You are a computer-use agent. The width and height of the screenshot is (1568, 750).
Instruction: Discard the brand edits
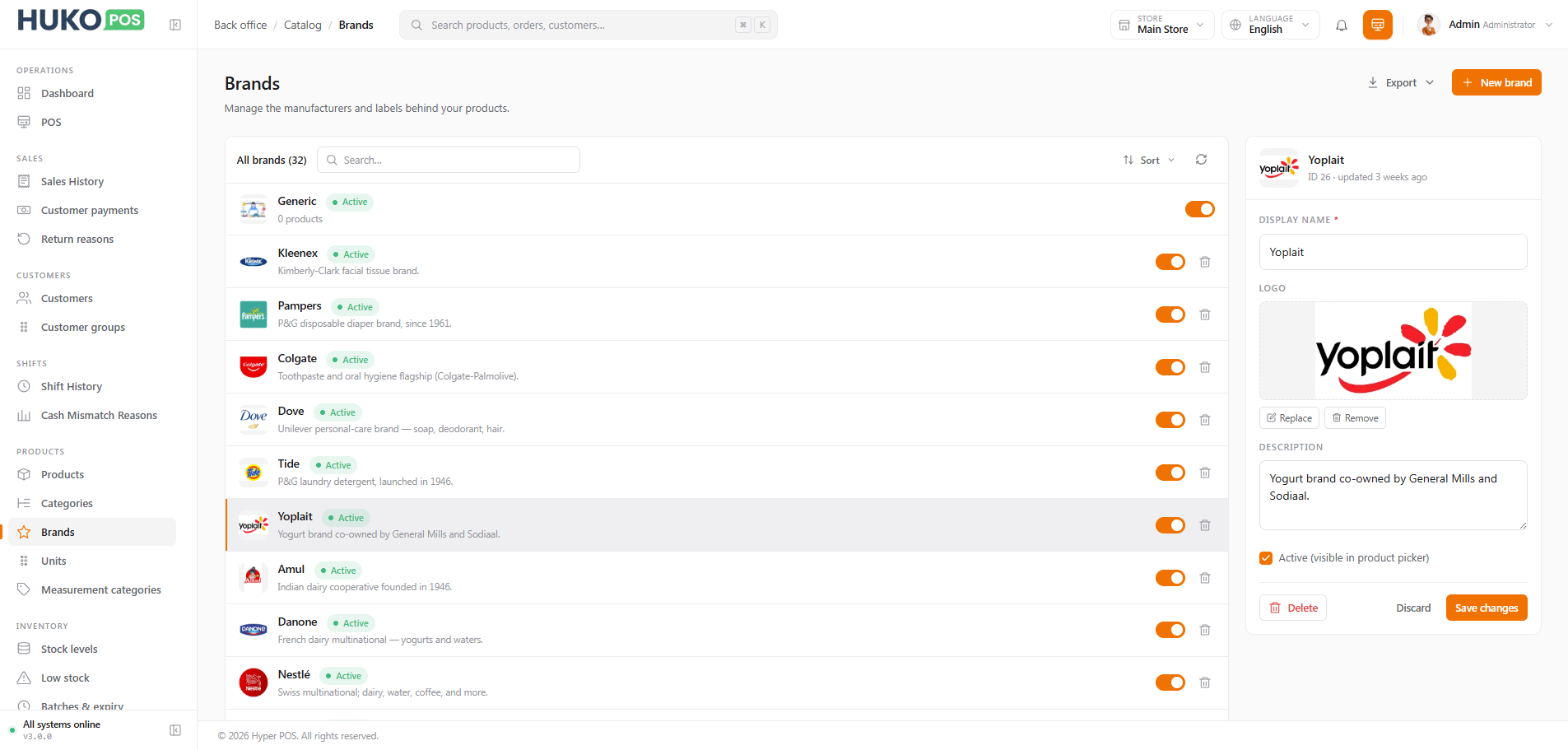pyautogui.click(x=1413, y=608)
